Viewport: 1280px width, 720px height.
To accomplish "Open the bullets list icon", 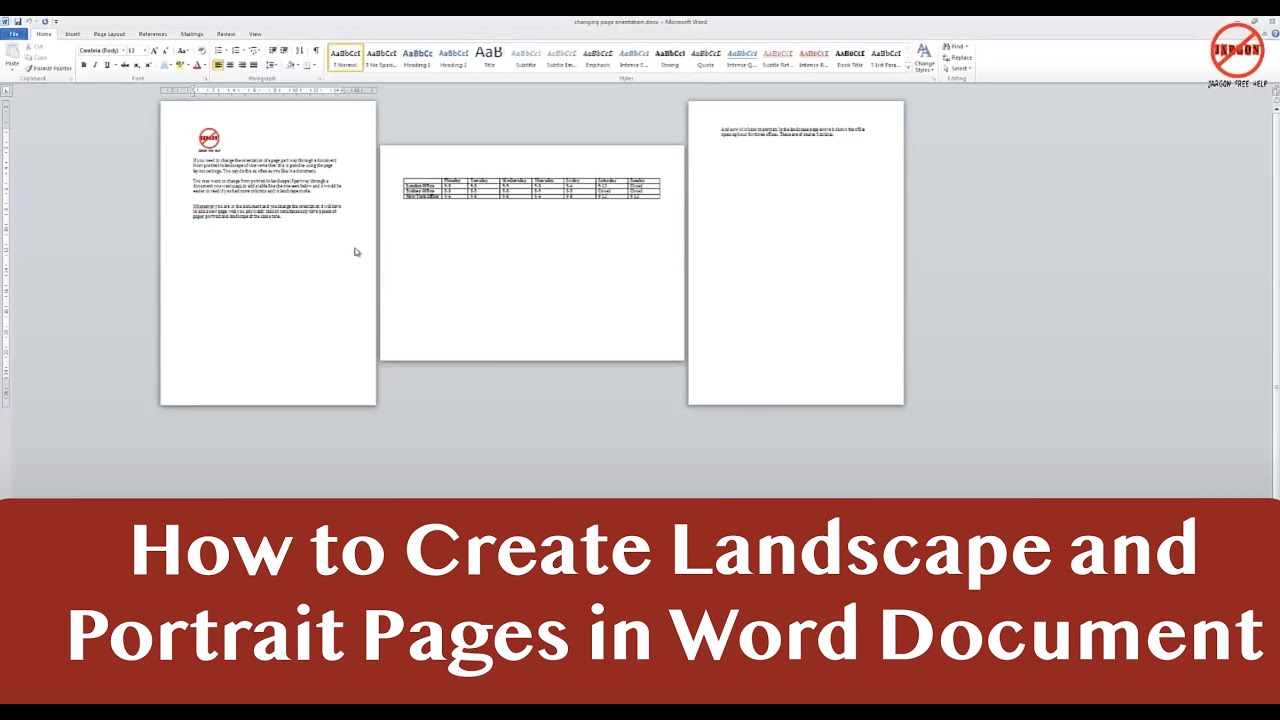I will [x=218, y=51].
